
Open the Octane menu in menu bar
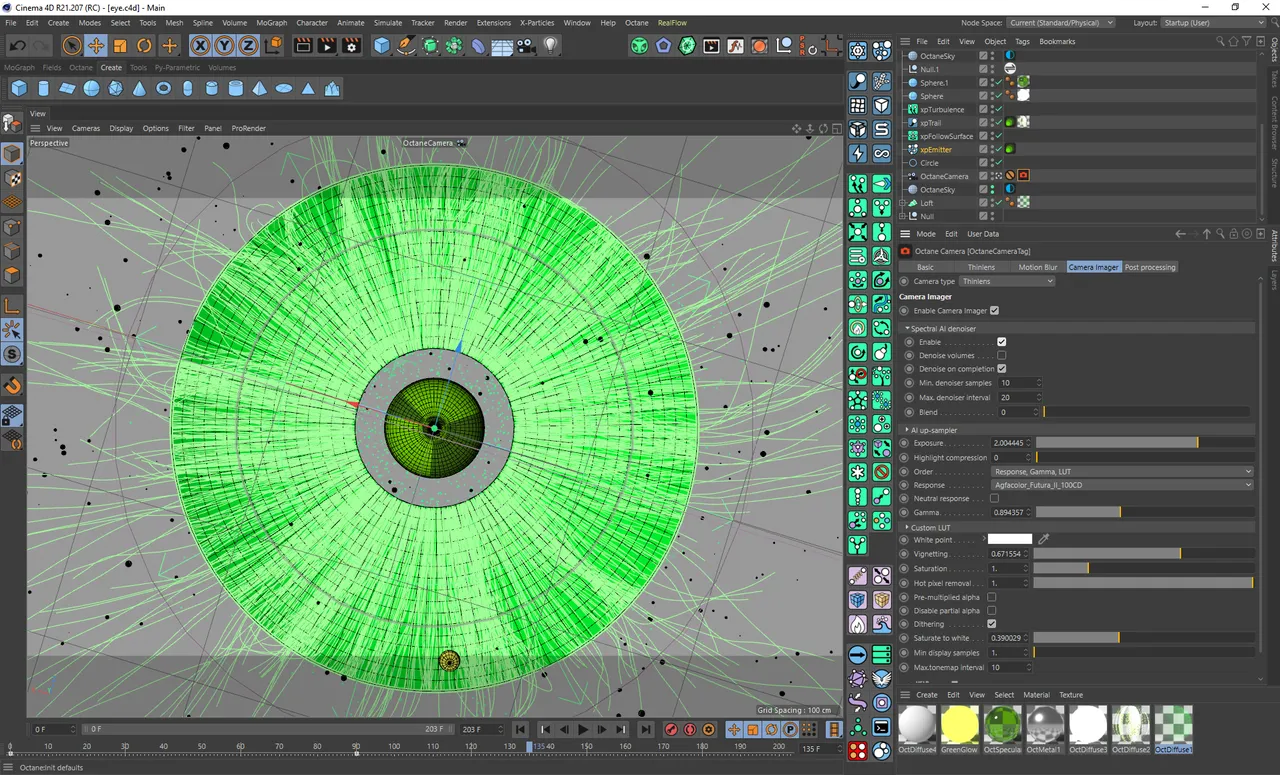pos(636,22)
